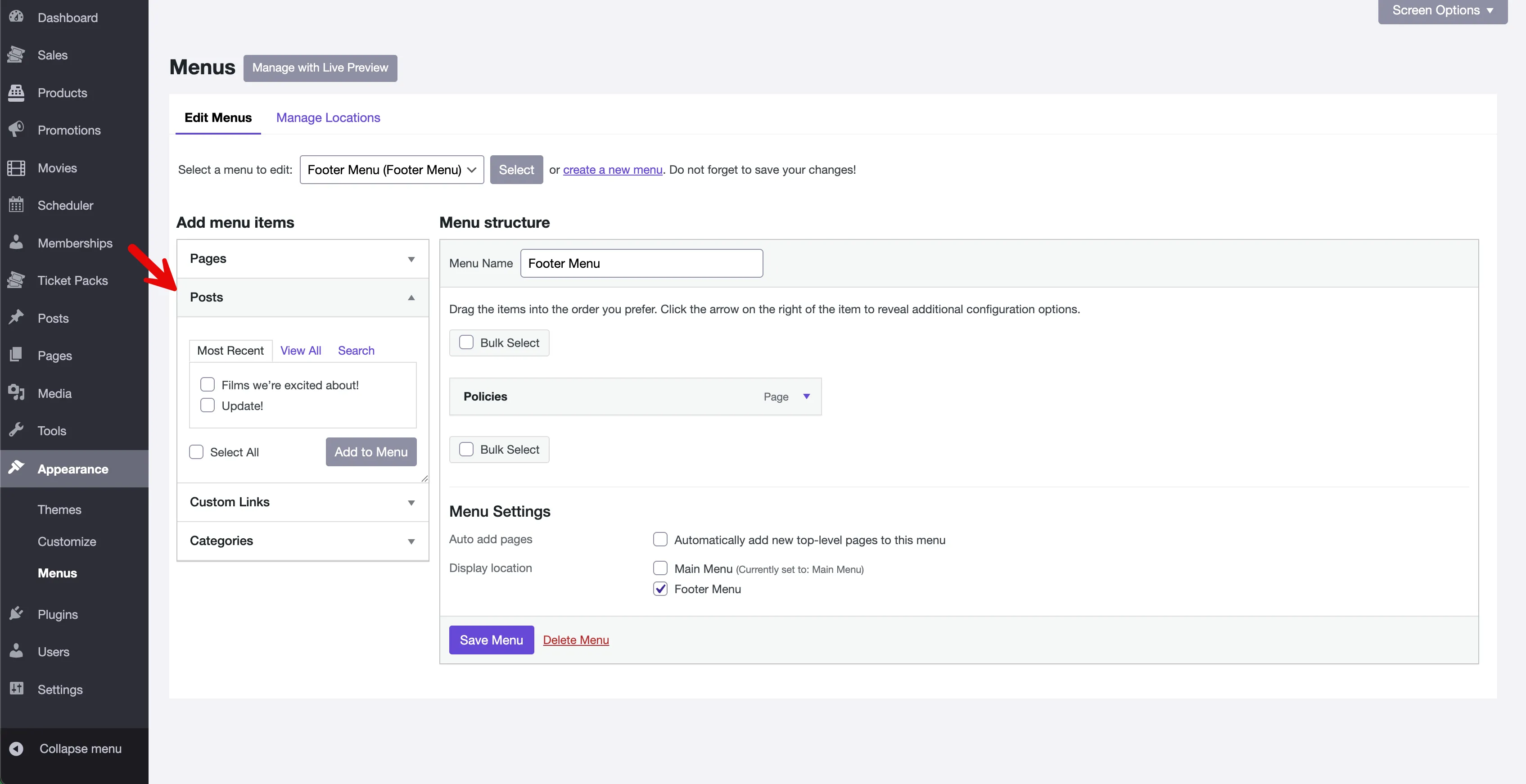Open Themes under Appearance
Screen dimensions: 1526x784
59,510
